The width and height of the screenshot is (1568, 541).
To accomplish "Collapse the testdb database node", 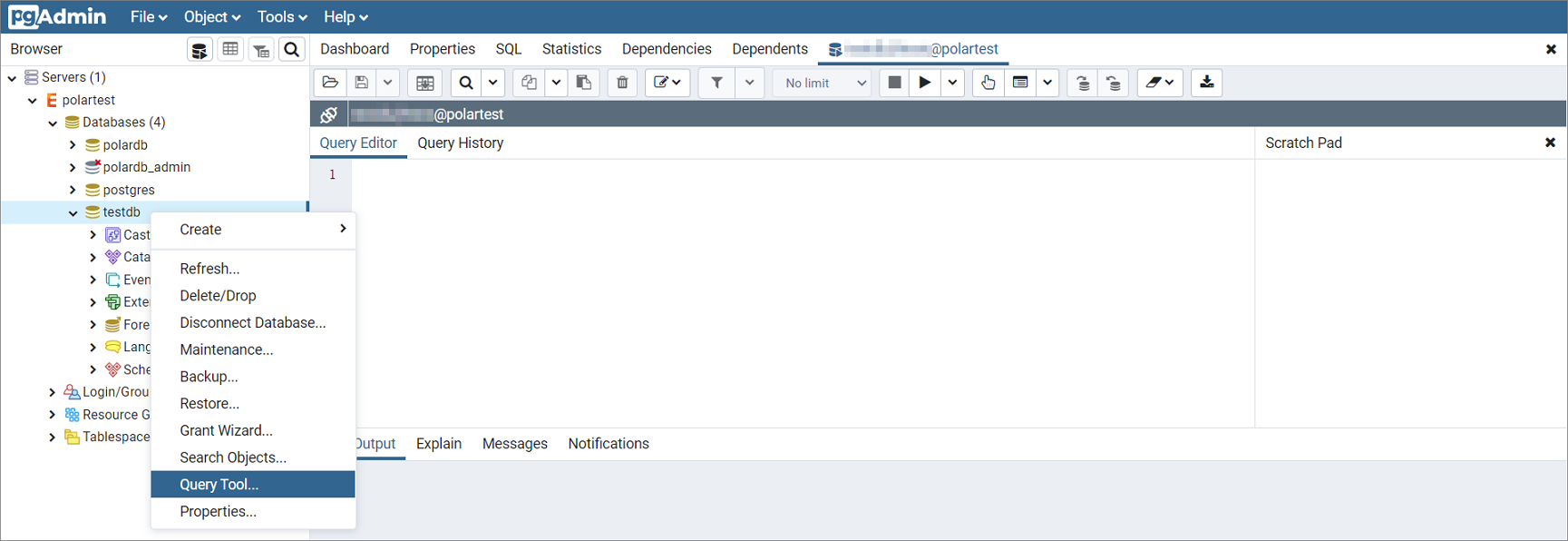I will click(x=73, y=212).
